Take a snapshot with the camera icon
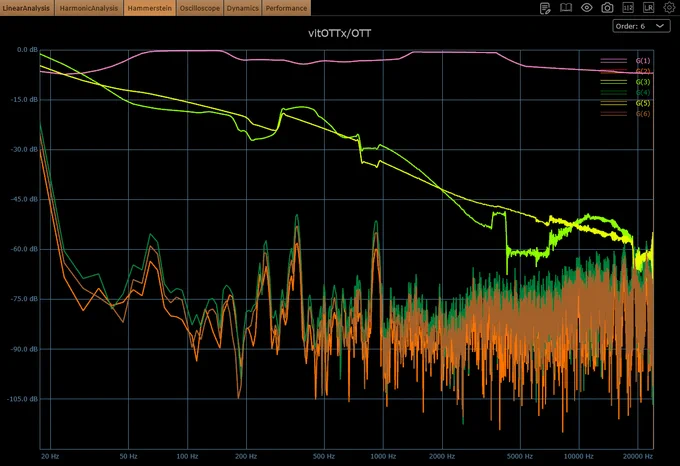 (x=608, y=7)
